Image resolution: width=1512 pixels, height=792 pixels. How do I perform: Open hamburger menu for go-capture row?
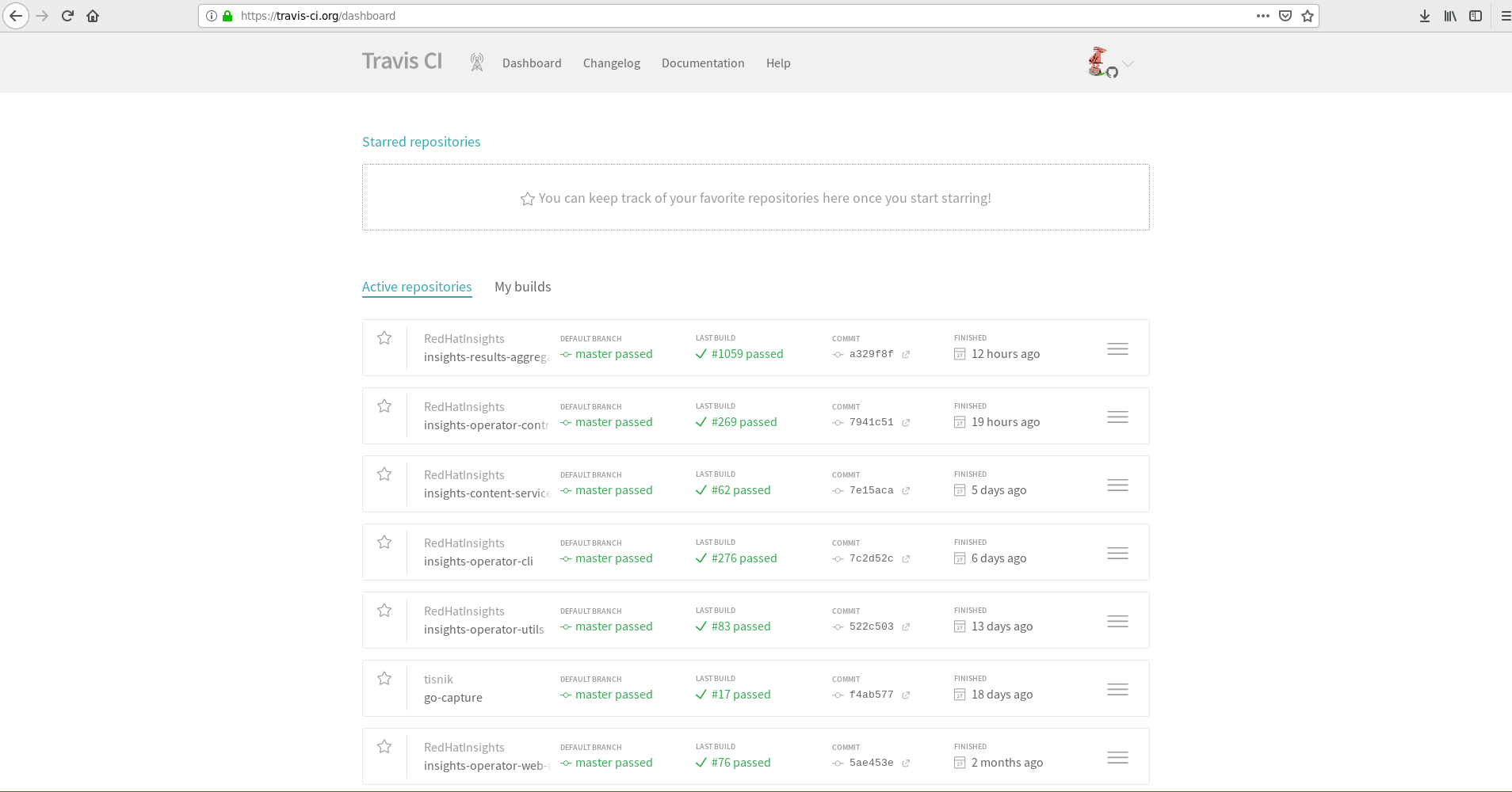1117,690
